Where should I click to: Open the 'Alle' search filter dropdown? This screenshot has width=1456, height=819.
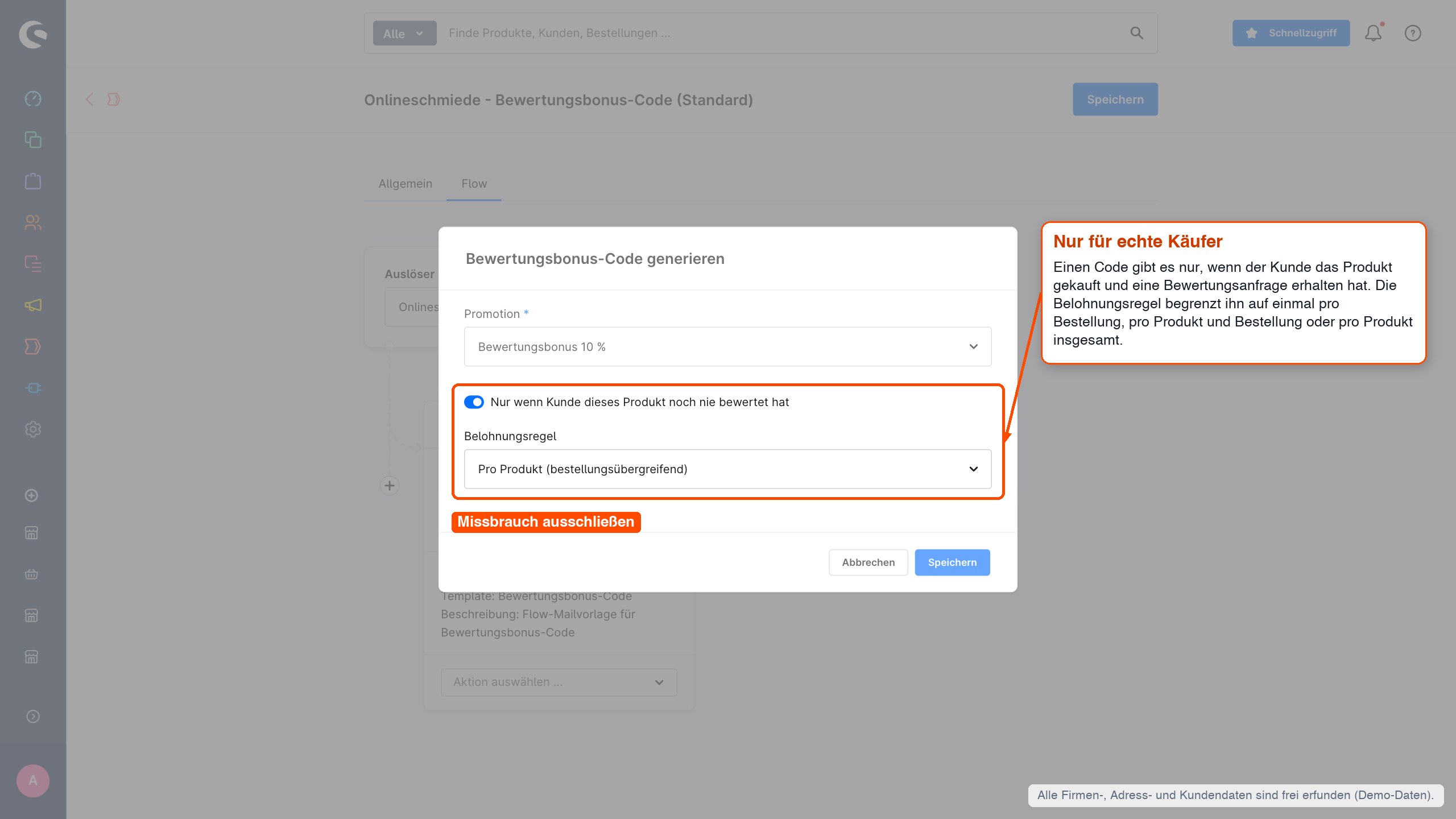click(x=404, y=33)
